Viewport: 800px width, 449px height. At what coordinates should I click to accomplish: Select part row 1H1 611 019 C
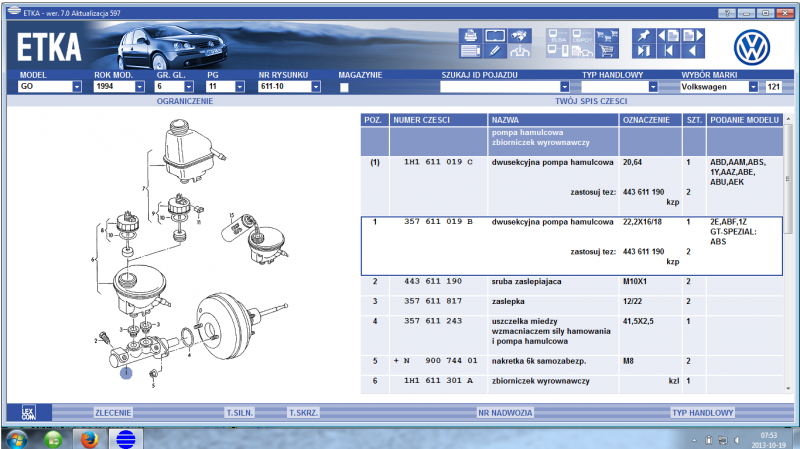(571, 186)
